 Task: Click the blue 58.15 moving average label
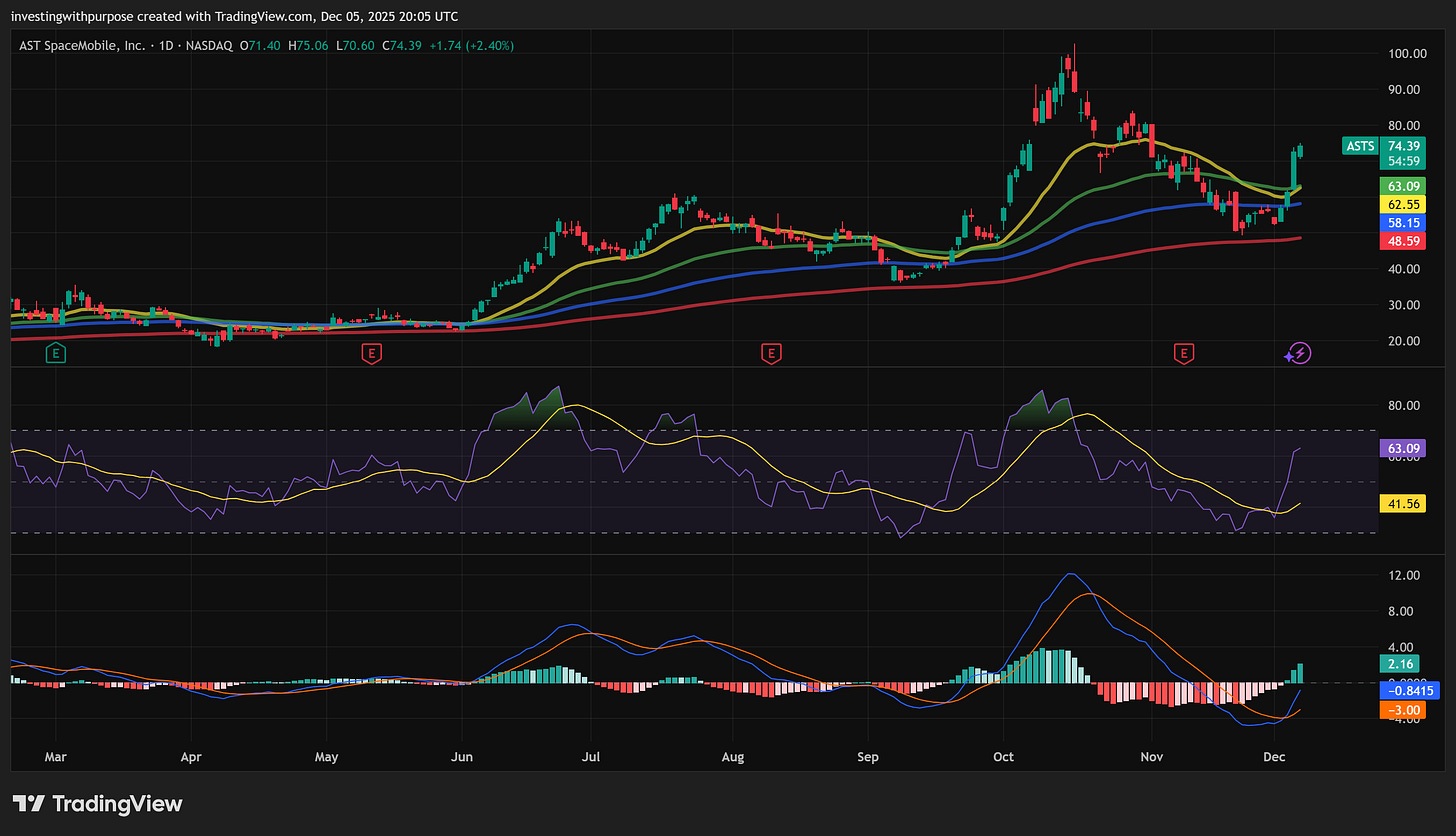coord(1404,222)
